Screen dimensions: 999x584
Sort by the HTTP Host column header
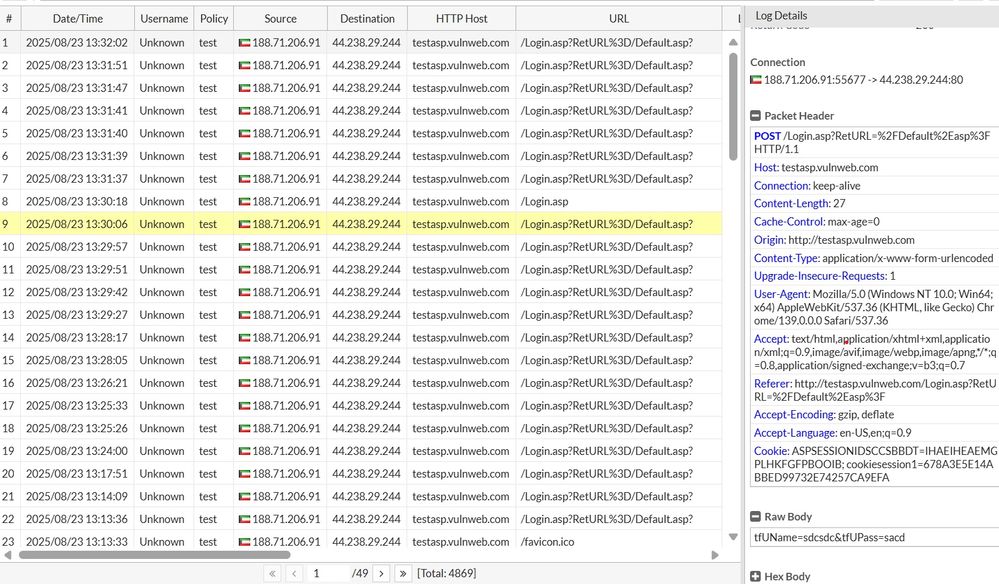pyautogui.click(x=462, y=18)
